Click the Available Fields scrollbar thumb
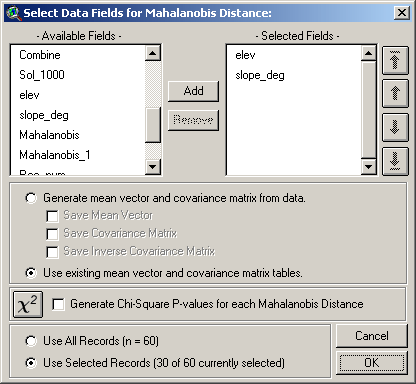This screenshot has width=416, height=384. [153, 124]
